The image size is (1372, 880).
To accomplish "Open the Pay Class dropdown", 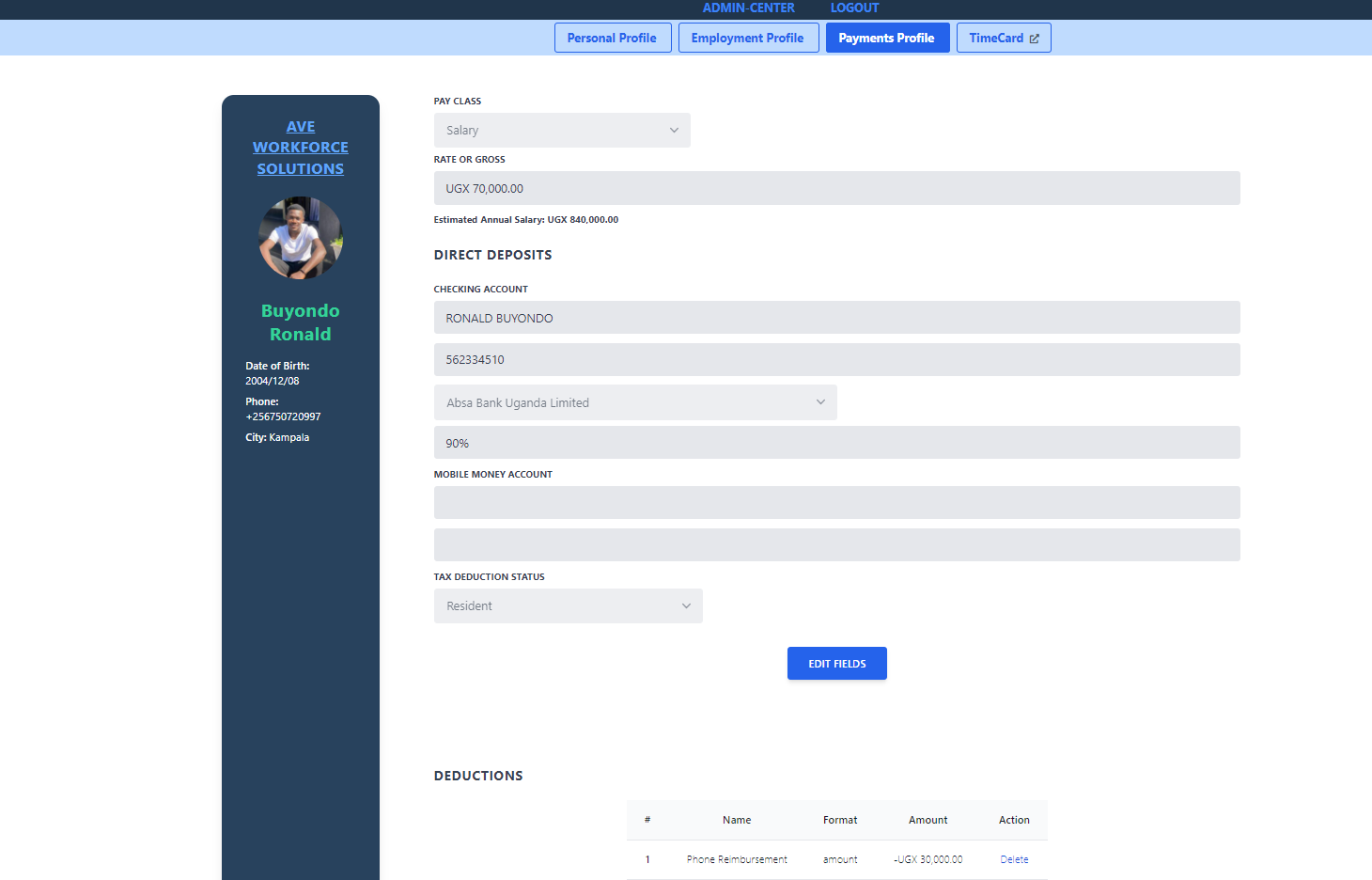I will (562, 131).
